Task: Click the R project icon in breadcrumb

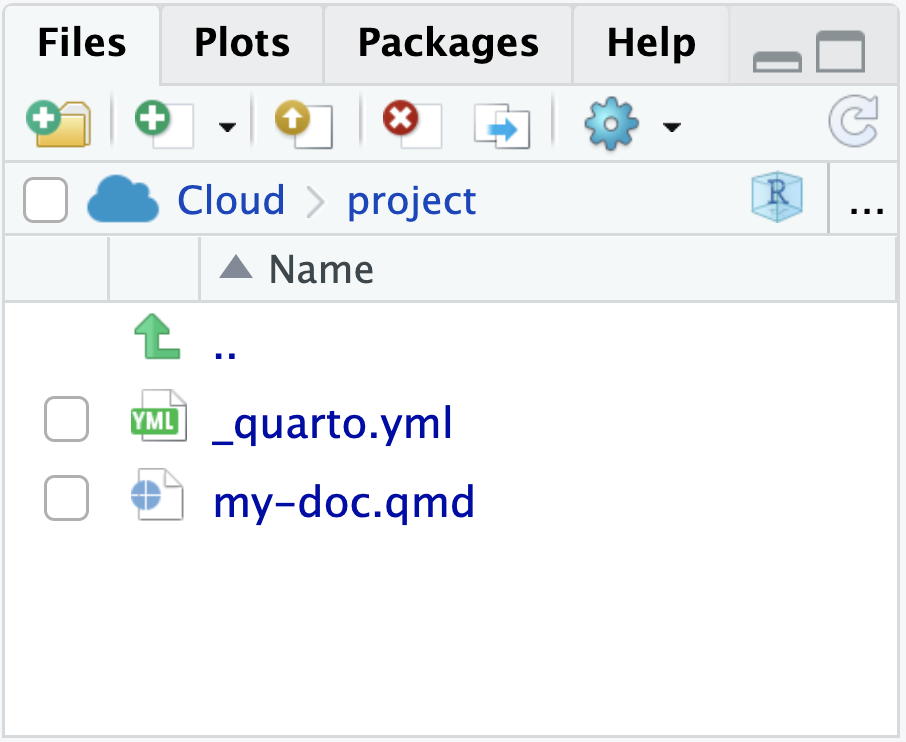Action: (x=777, y=199)
